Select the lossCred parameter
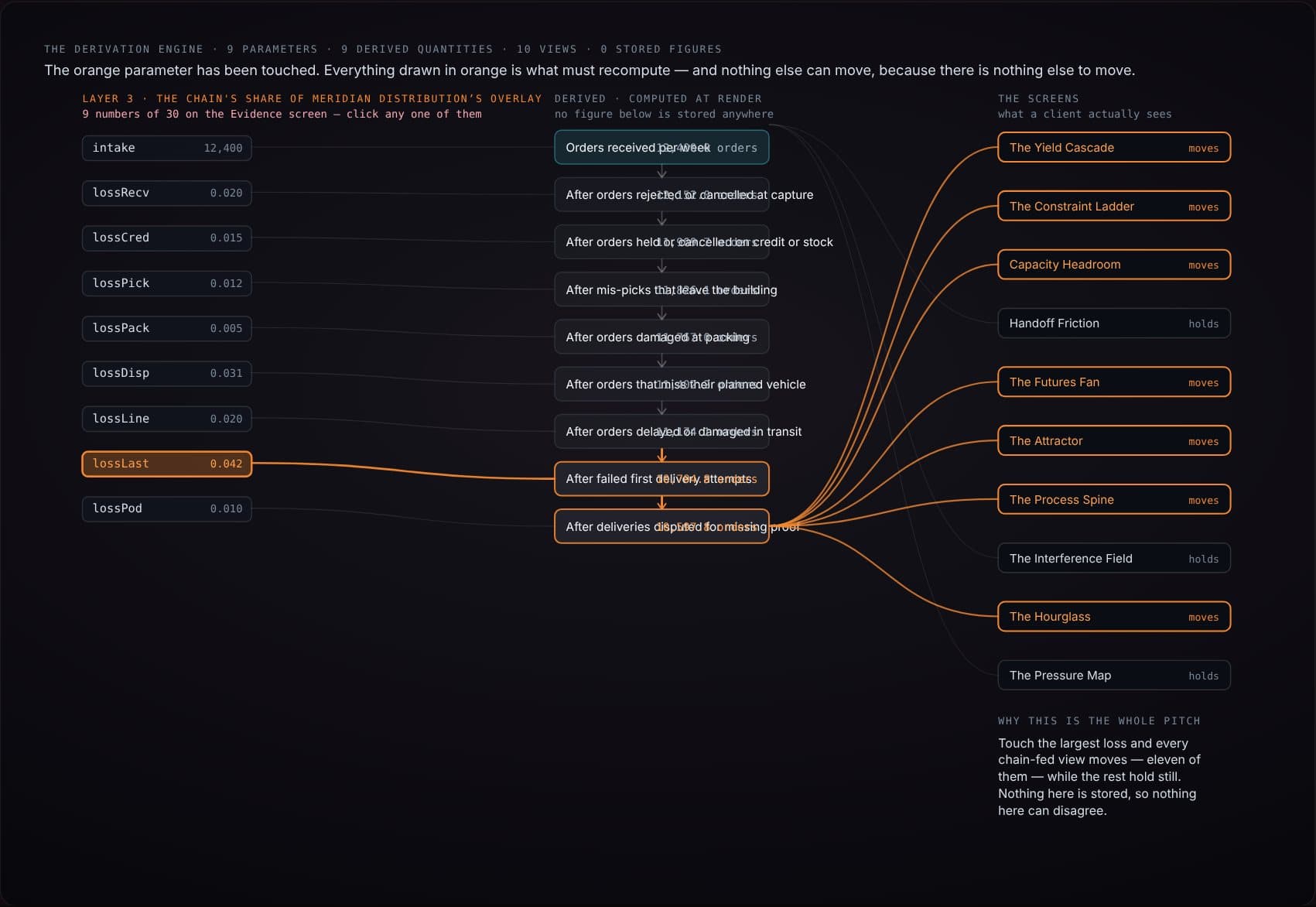 click(167, 238)
